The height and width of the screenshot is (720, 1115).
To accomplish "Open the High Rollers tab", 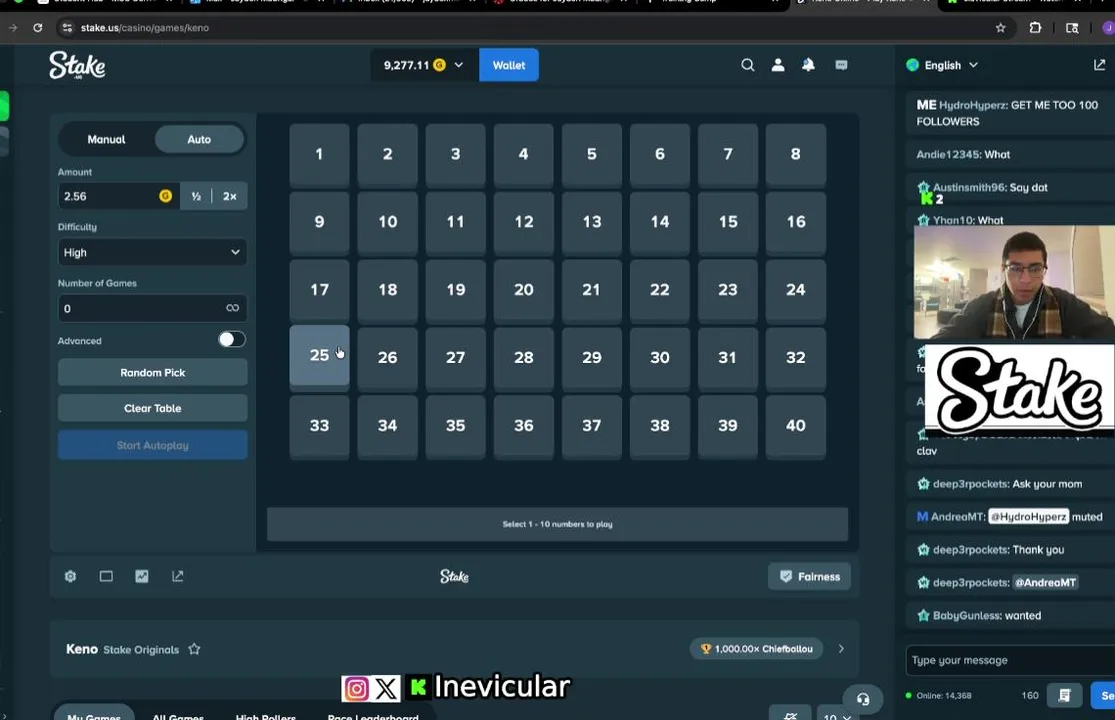I will 265,714.
